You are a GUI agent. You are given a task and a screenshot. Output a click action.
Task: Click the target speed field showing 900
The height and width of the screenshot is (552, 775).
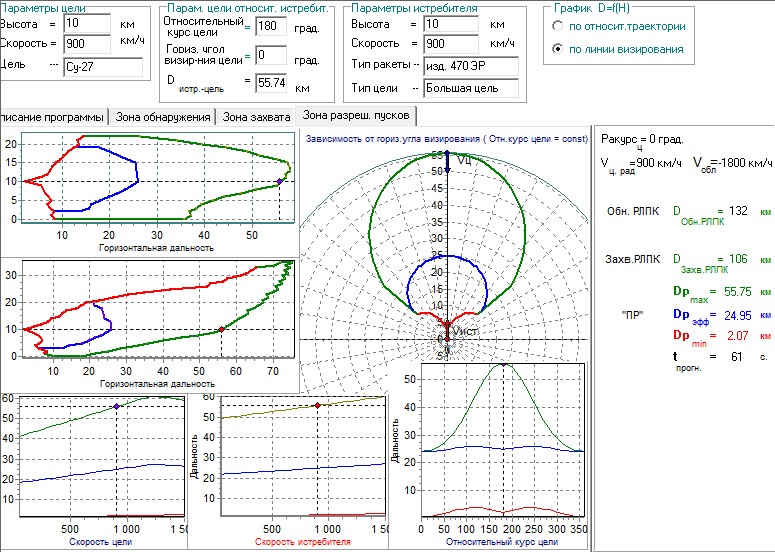pyautogui.click(x=87, y=44)
